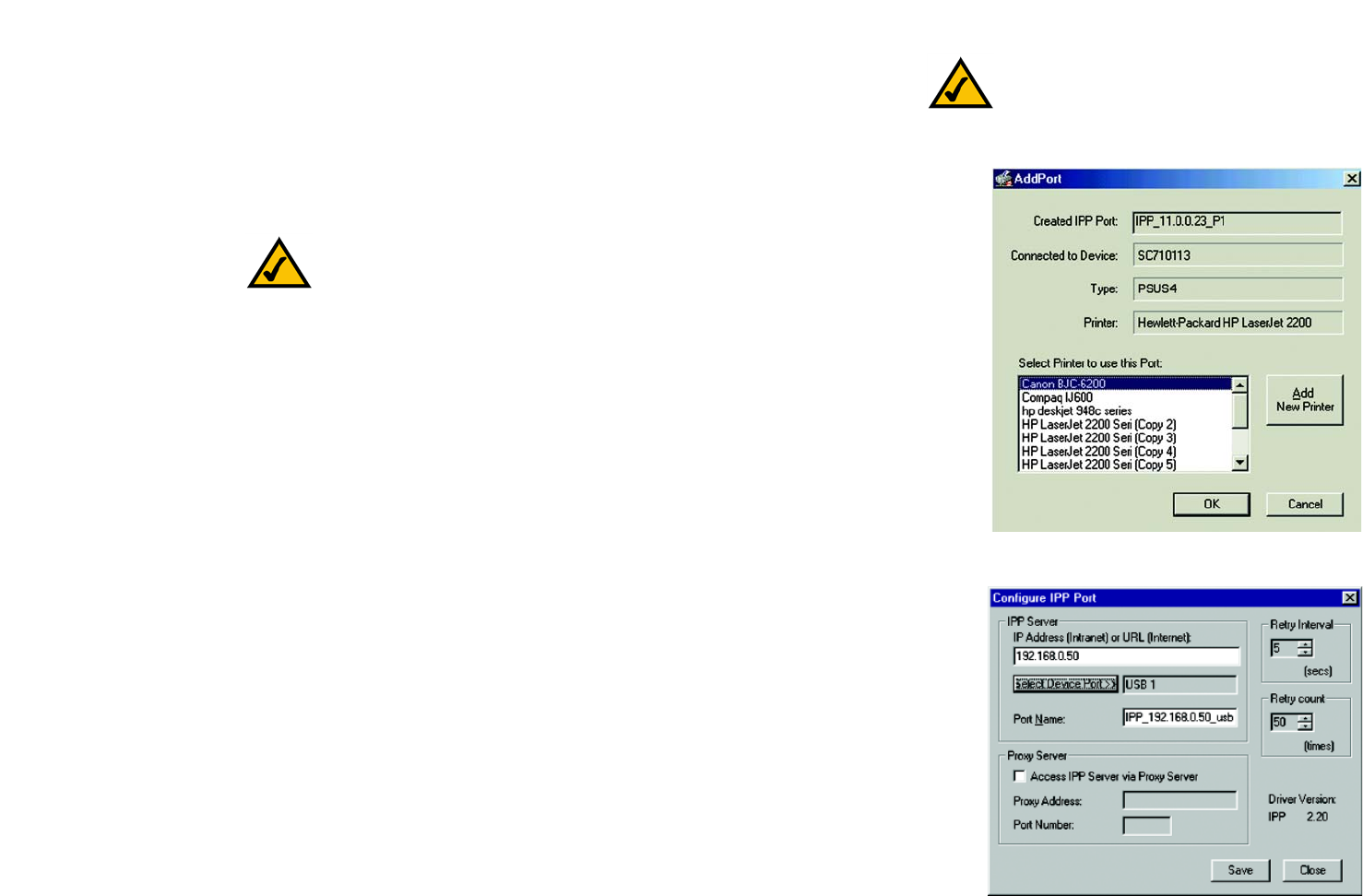Click Cancel in AddPort dialog
The width and height of the screenshot is (1363, 896).
coord(1304,504)
